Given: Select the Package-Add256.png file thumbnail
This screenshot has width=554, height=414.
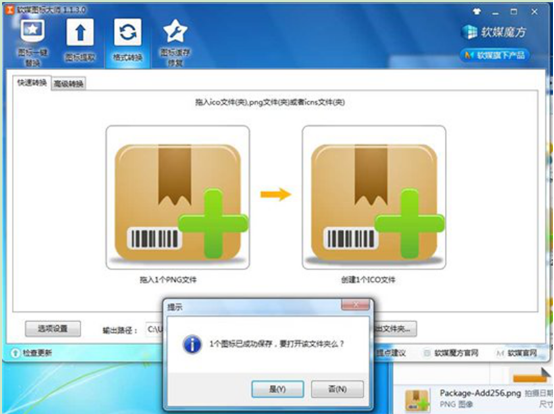Looking at the screenshot, I should coord(418,401).
